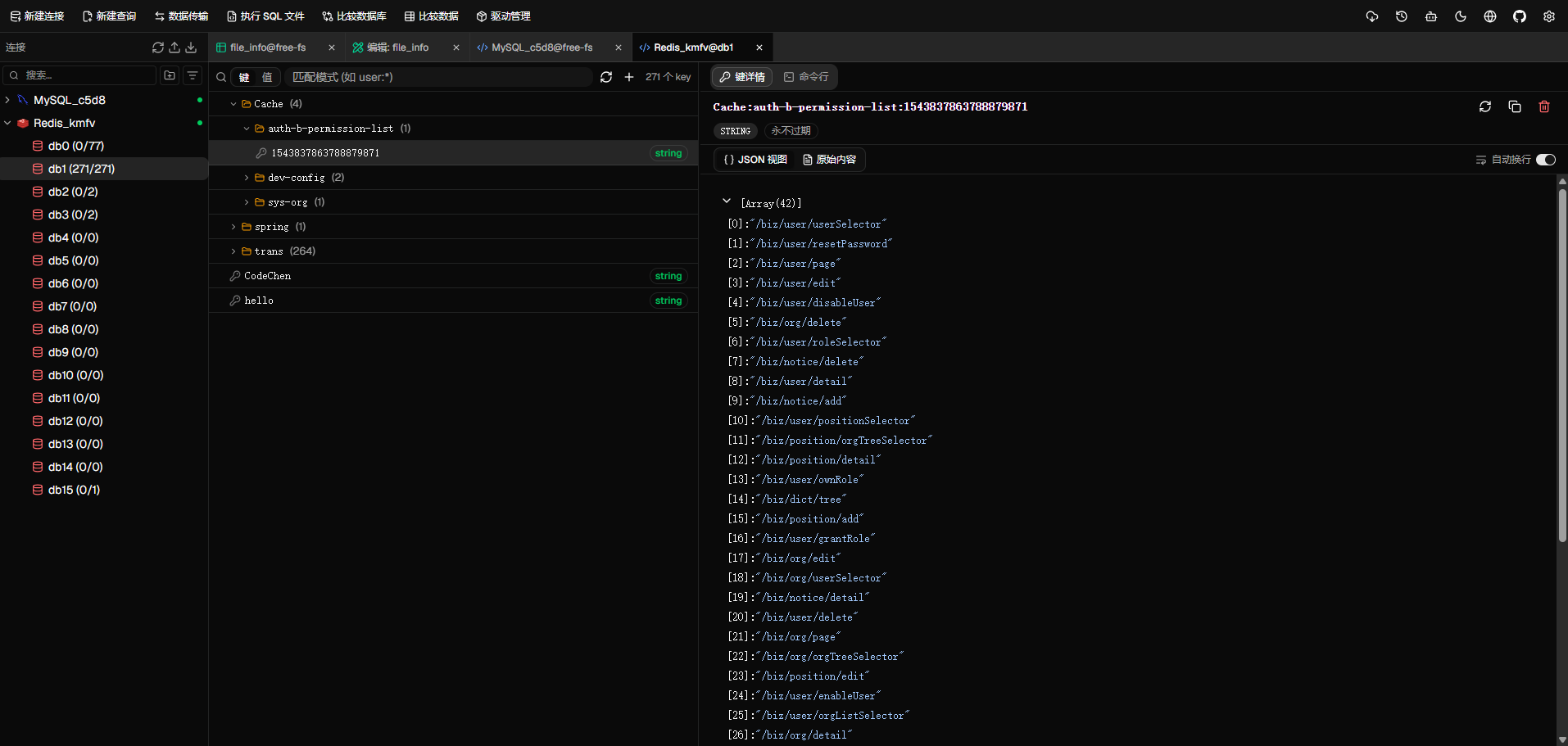1568x746 pixels.
Task: Switch to 原始内容 view
Action: click(x=830, y=160)
